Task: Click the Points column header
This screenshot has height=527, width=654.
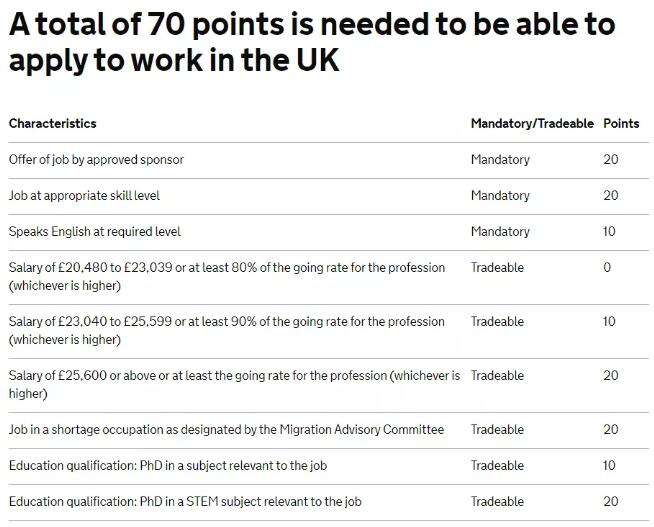Action: click(621, 124)
